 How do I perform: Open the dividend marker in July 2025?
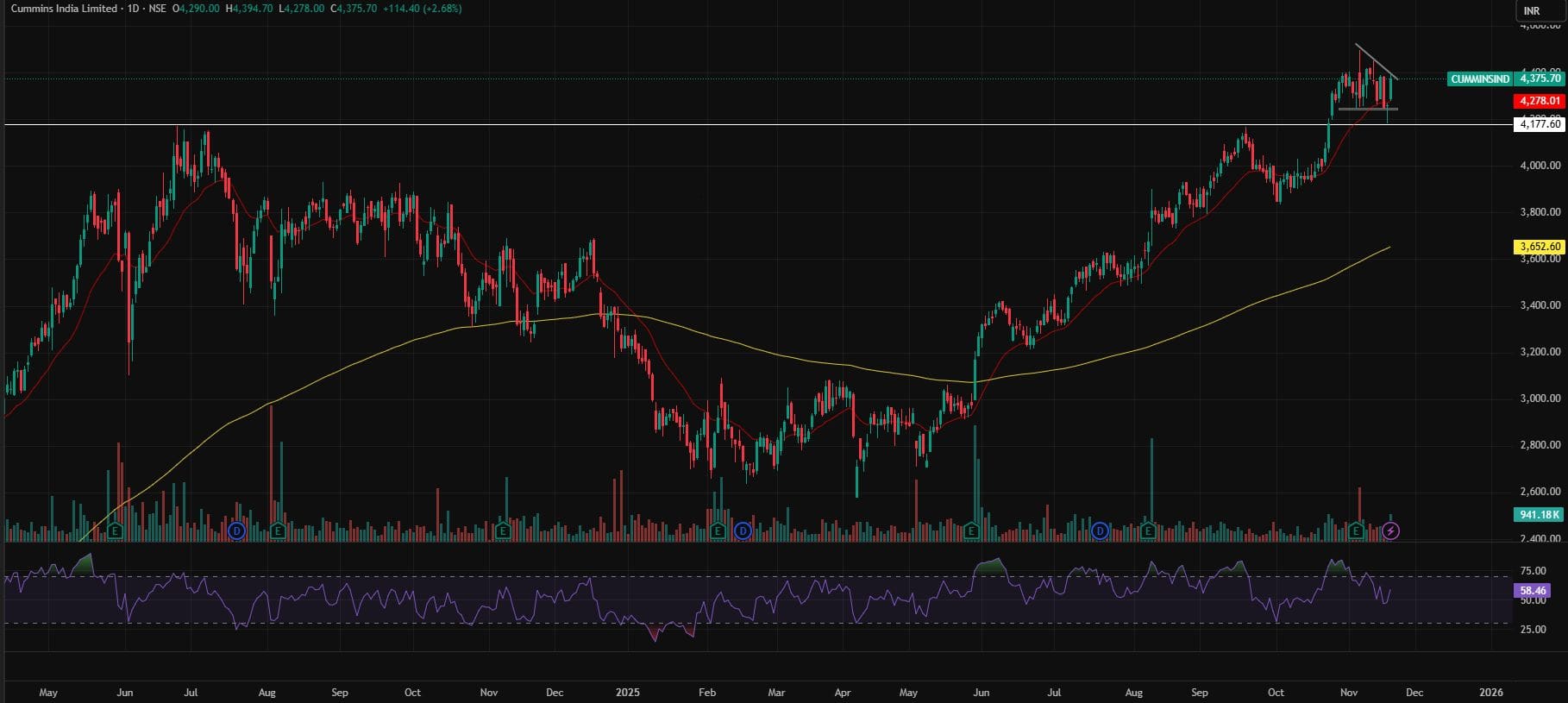point(1100,531)
